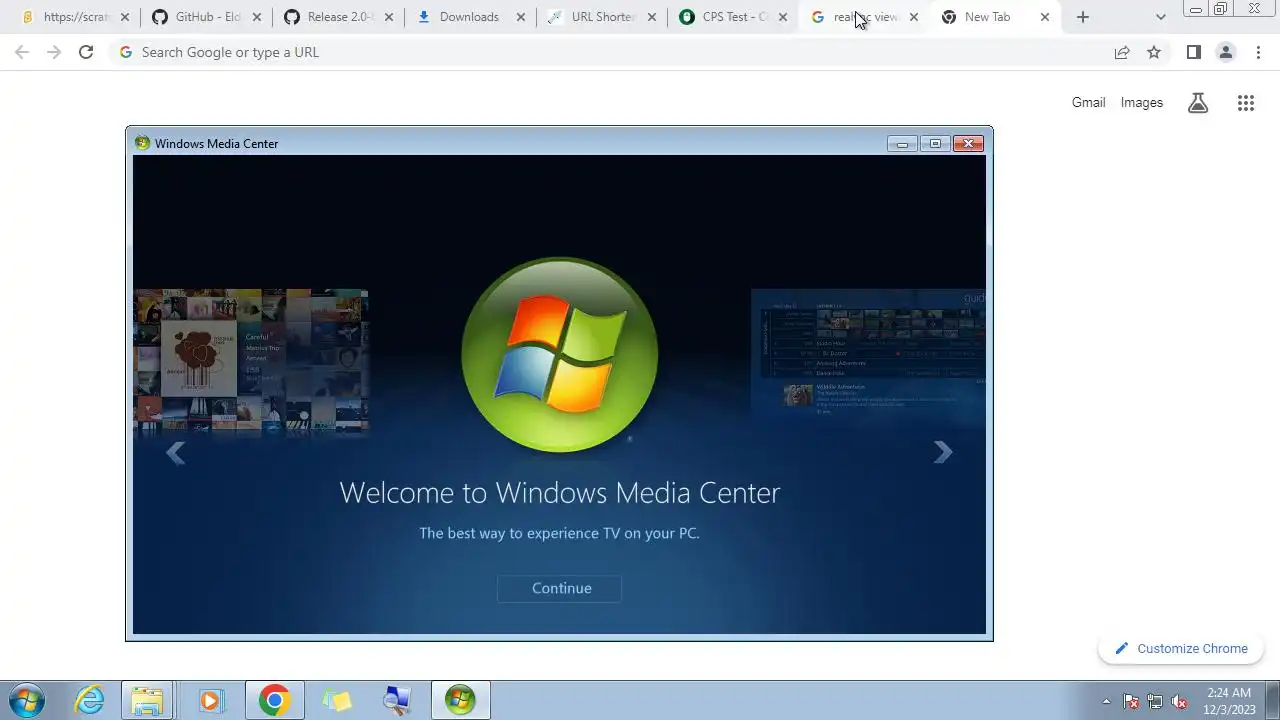Screen dimensions: 1280x720
Task: Open the Google apps grid
Action: tap(1246, 102)
